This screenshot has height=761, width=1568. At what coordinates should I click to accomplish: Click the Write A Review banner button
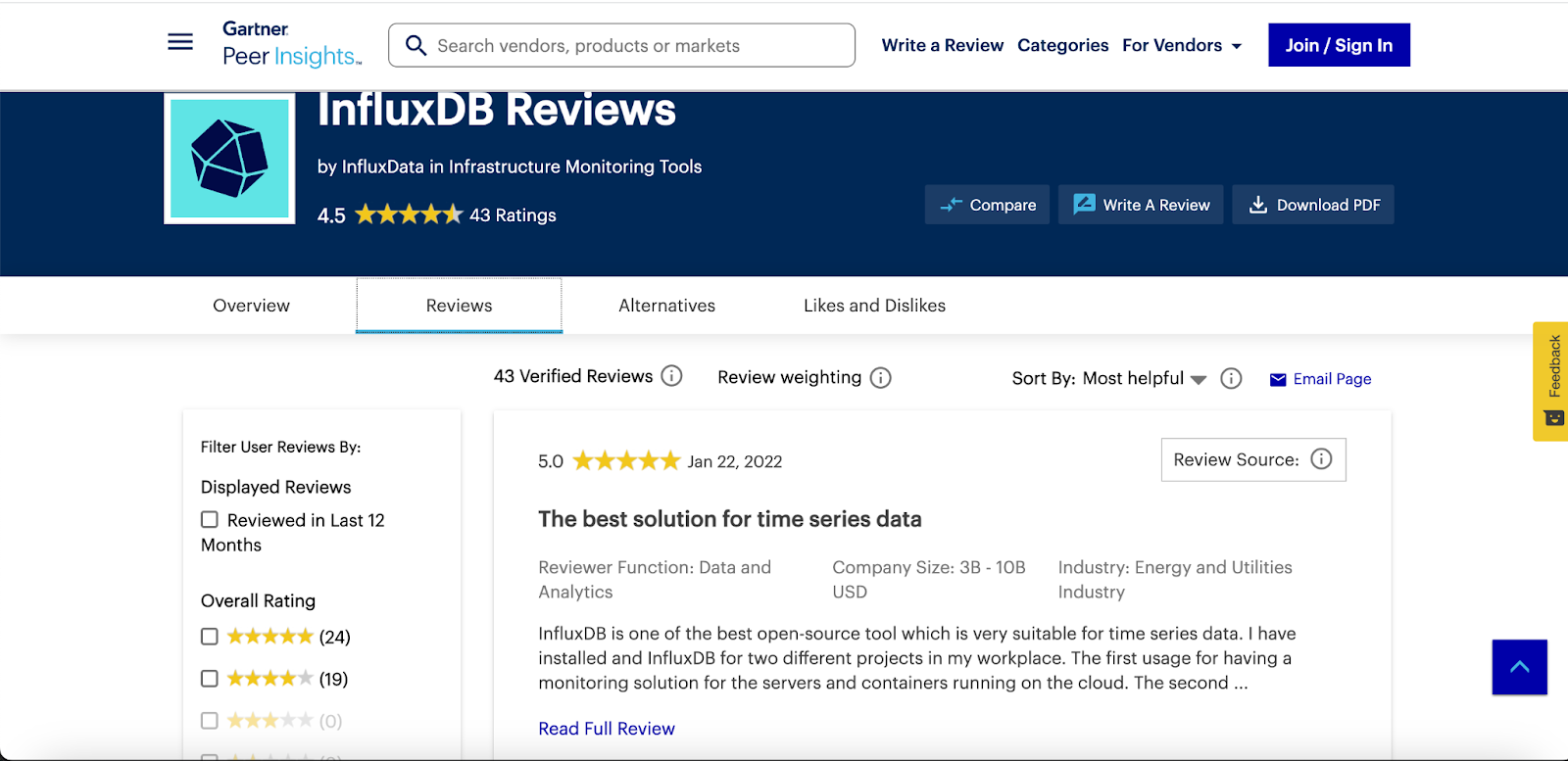click(x=1141, y=205)
